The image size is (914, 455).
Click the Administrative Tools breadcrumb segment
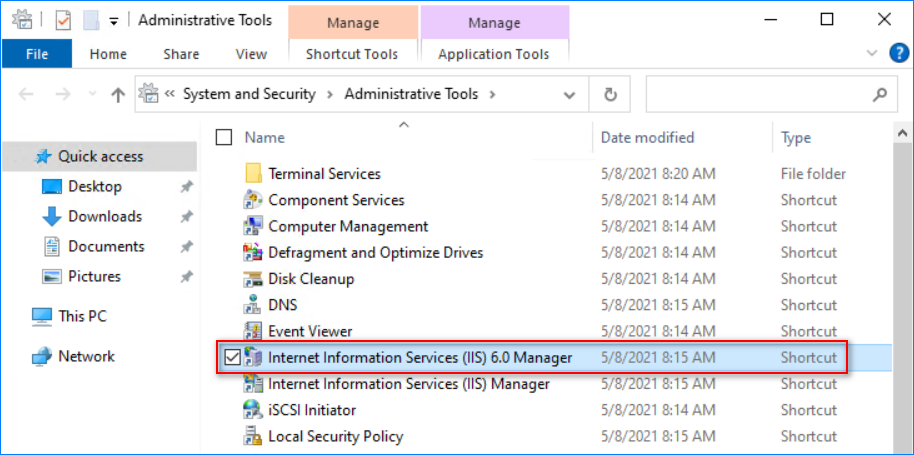[x=411, y=94]
